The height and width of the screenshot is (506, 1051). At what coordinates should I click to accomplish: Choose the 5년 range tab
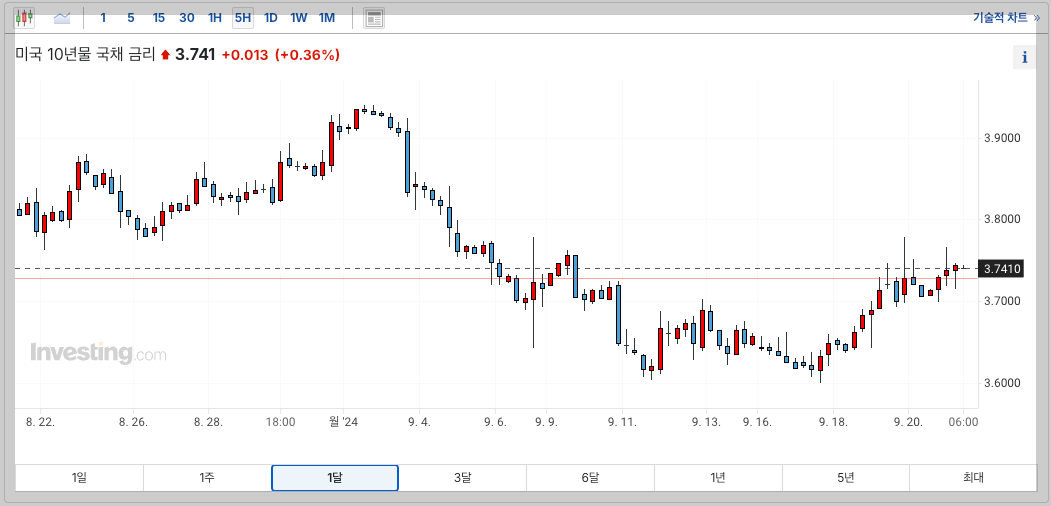(846, 478)
